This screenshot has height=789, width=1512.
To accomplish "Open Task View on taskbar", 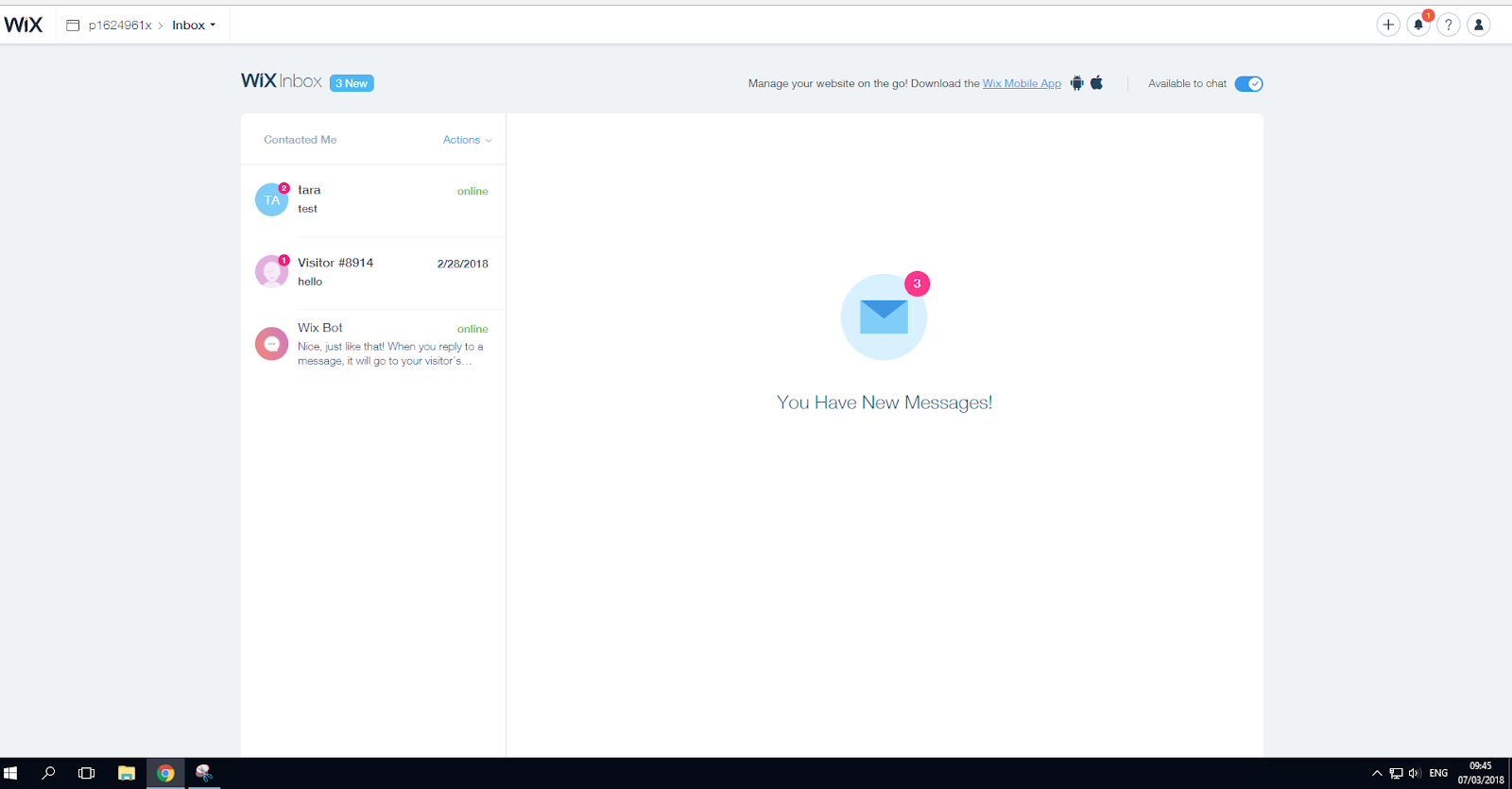I will click(x=86, y=773).
